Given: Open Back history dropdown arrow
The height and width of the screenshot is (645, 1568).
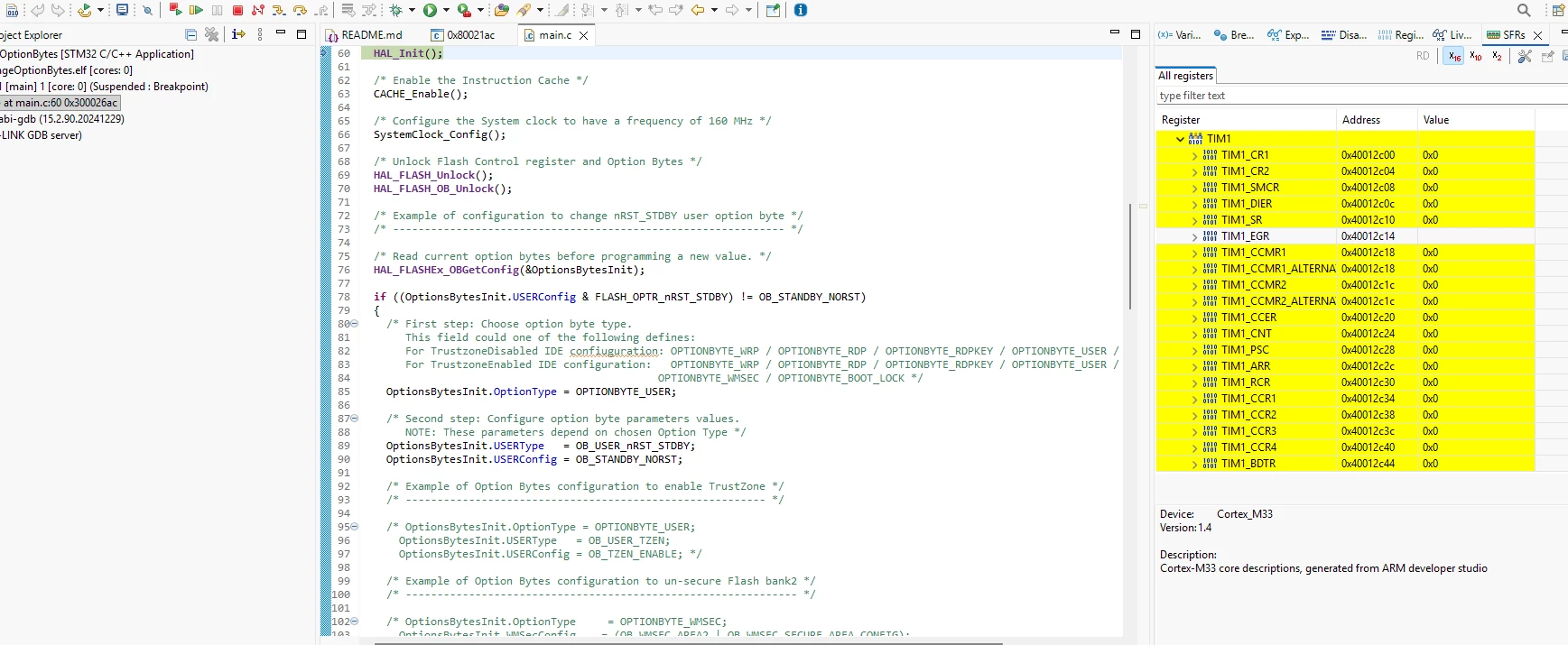Looking at the screenshot, I should coord(714,10).
